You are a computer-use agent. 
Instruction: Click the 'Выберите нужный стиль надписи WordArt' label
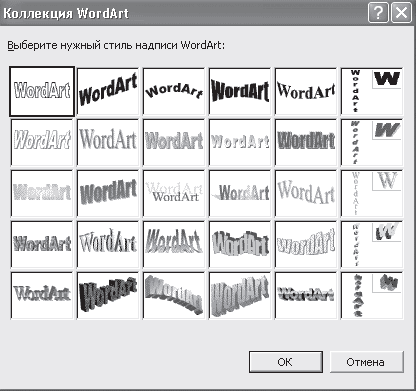pyautogui.click(x=116, y=45)
